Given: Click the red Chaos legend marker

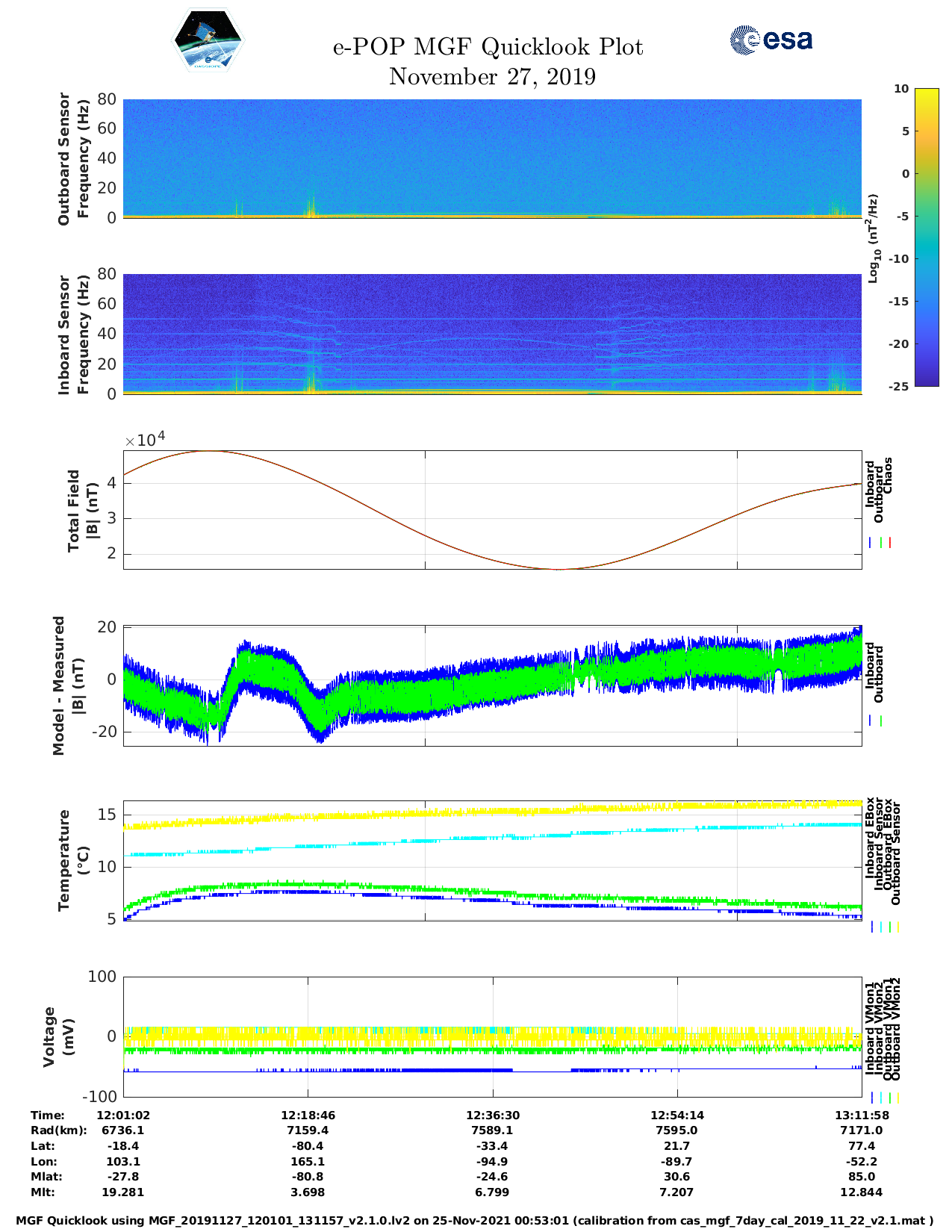Looking at the screenshot, I should point(890,543).
